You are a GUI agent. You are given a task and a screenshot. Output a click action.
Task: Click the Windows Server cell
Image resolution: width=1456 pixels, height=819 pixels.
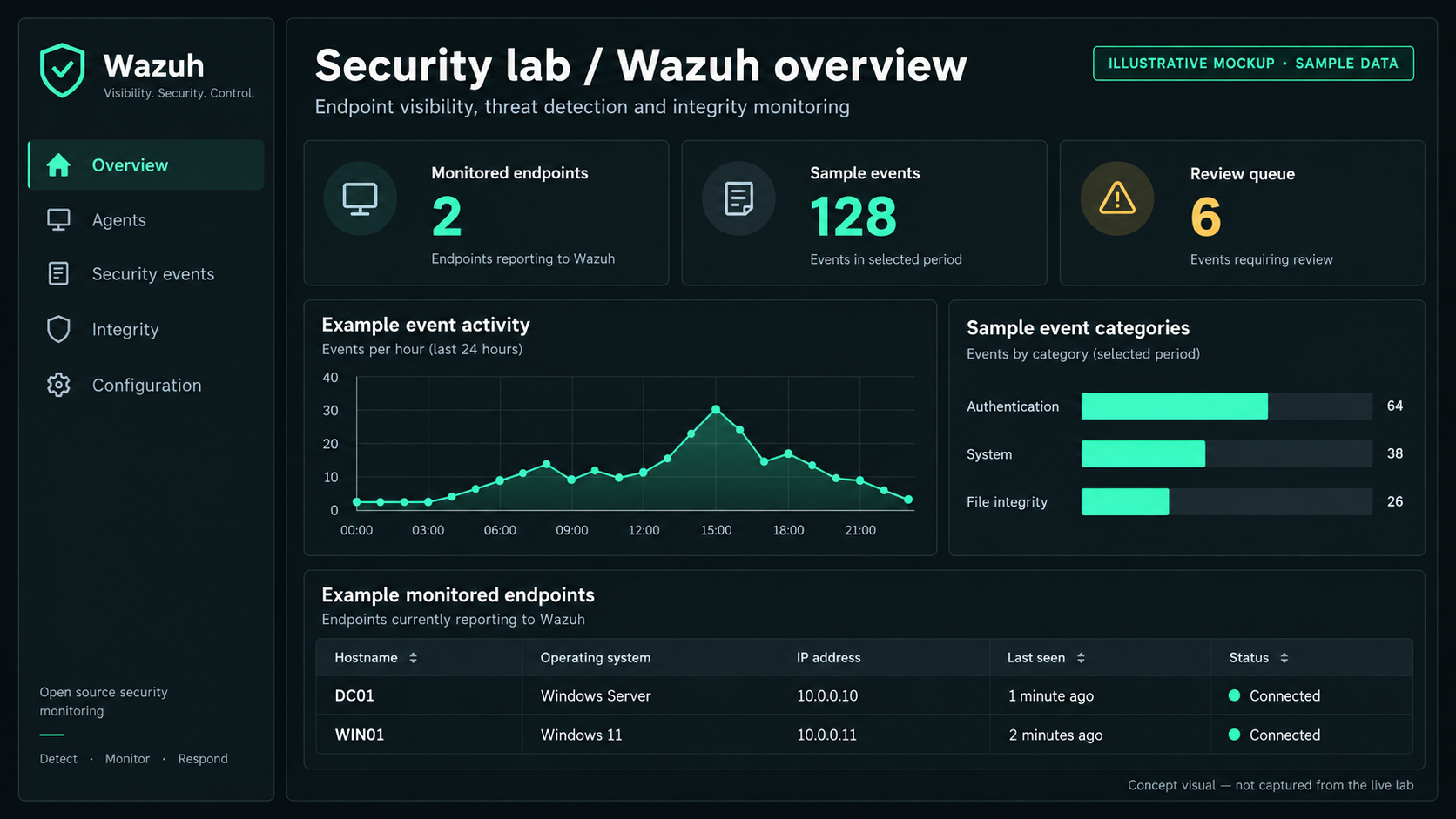pyautogui.click(x=596, y=695)
